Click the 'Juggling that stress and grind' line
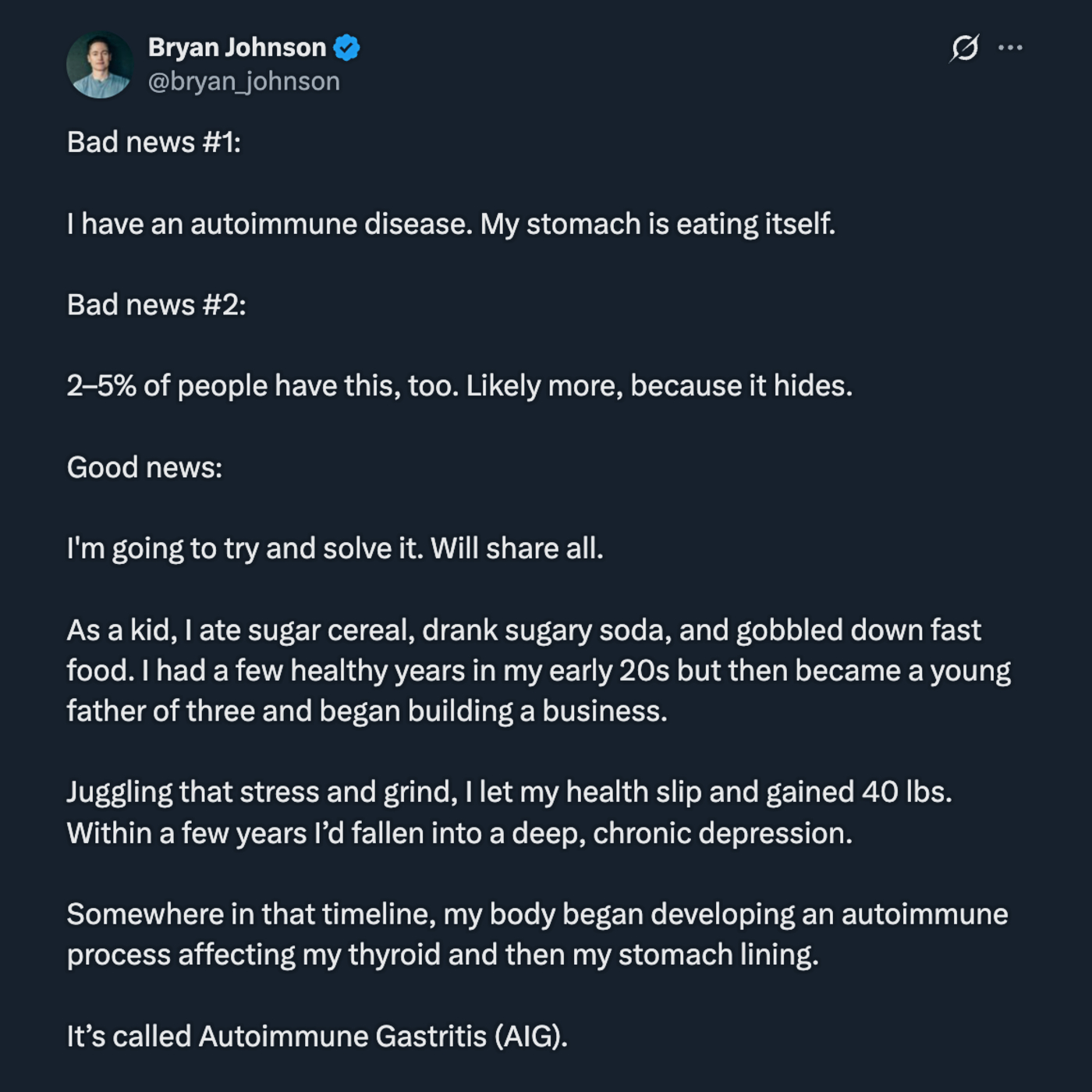This screenshot has width=1092, height=1092. [x=509, y=792]
